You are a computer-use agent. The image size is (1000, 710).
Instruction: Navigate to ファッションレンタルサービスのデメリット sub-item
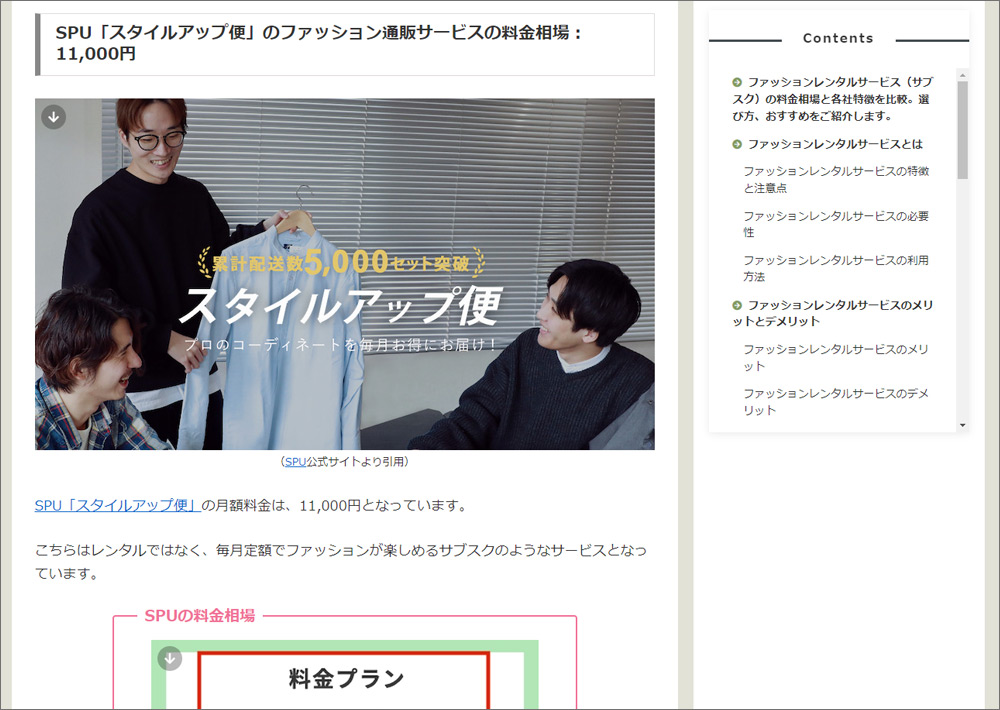(836, 401)
